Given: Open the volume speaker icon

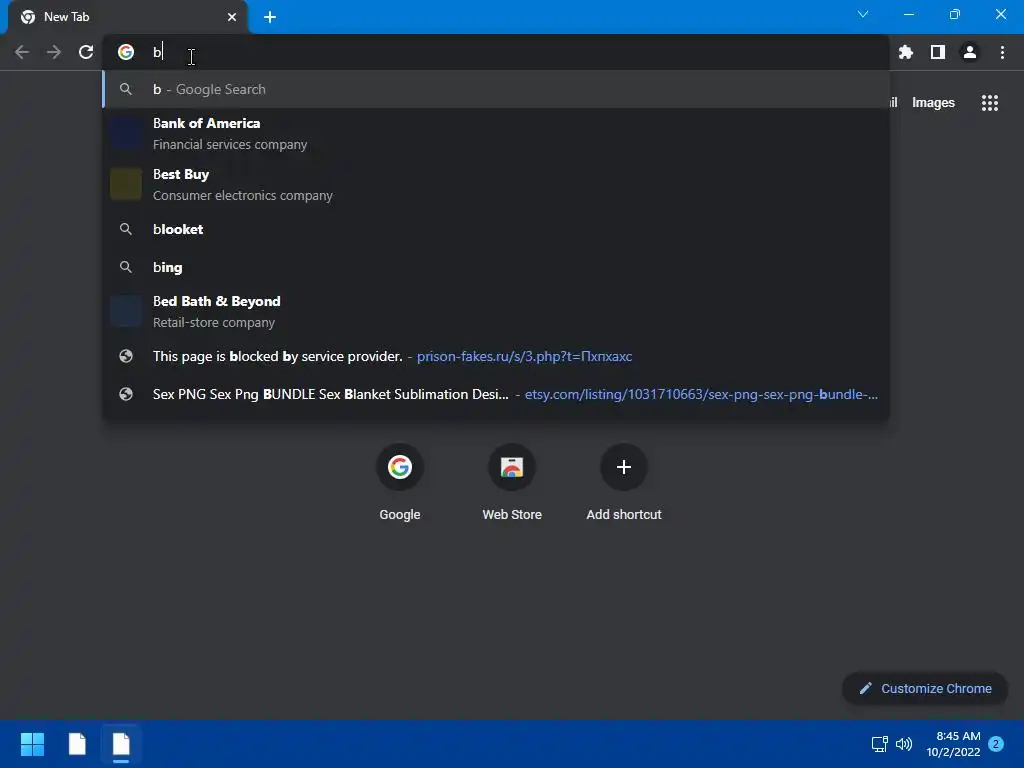Looking at the screenshot, I should point(904,744).
